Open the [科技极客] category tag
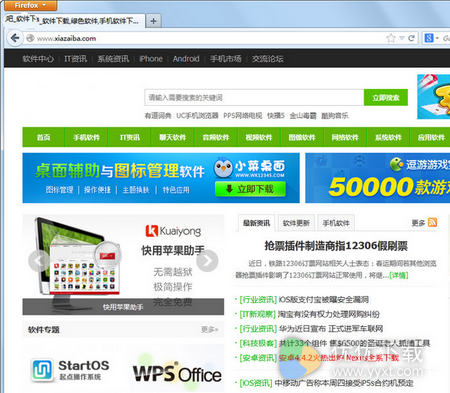This screenshot has height=393, width=450. click(x=258, y=343)
